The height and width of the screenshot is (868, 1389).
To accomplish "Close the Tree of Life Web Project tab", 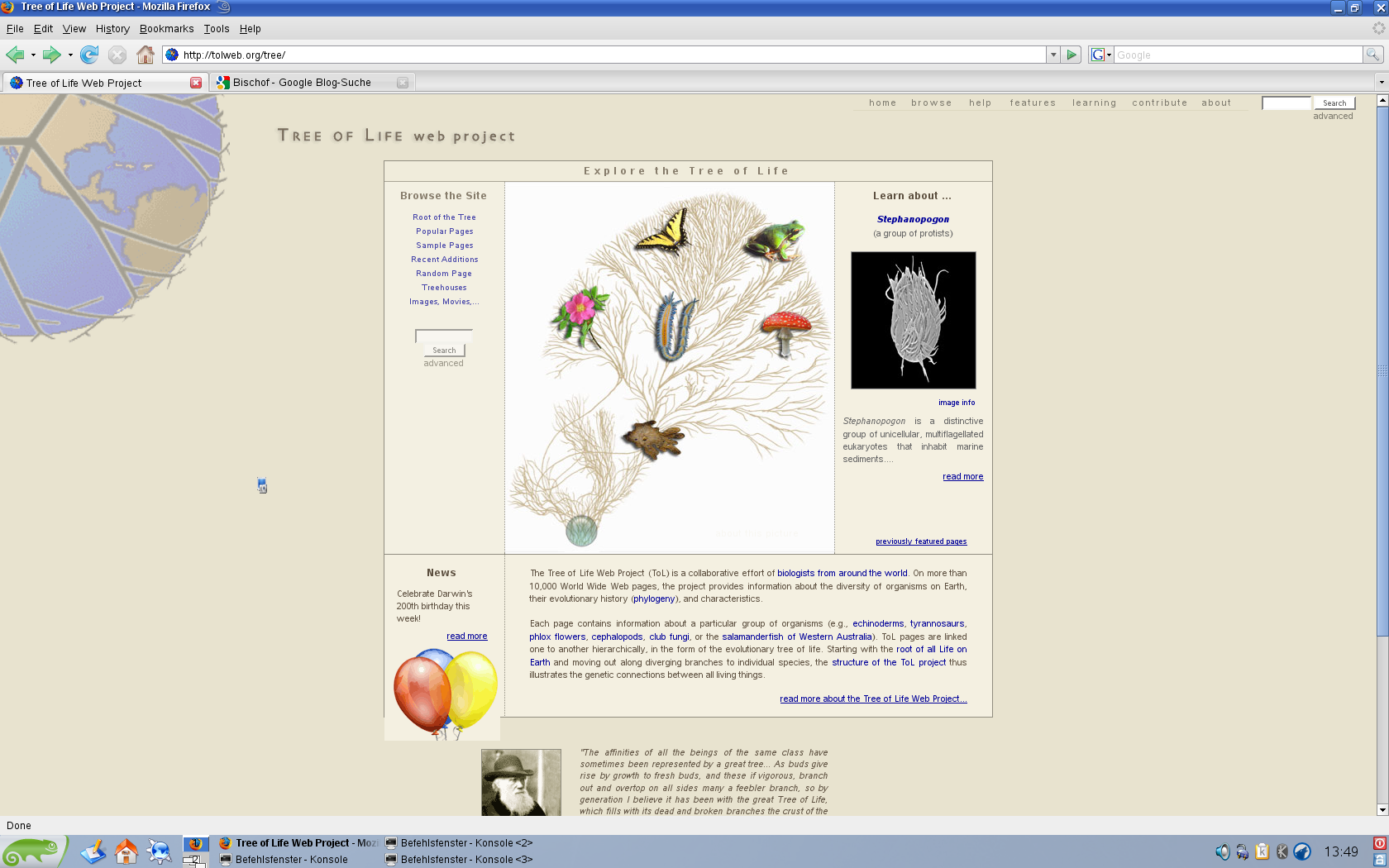I will click(196, 83).
